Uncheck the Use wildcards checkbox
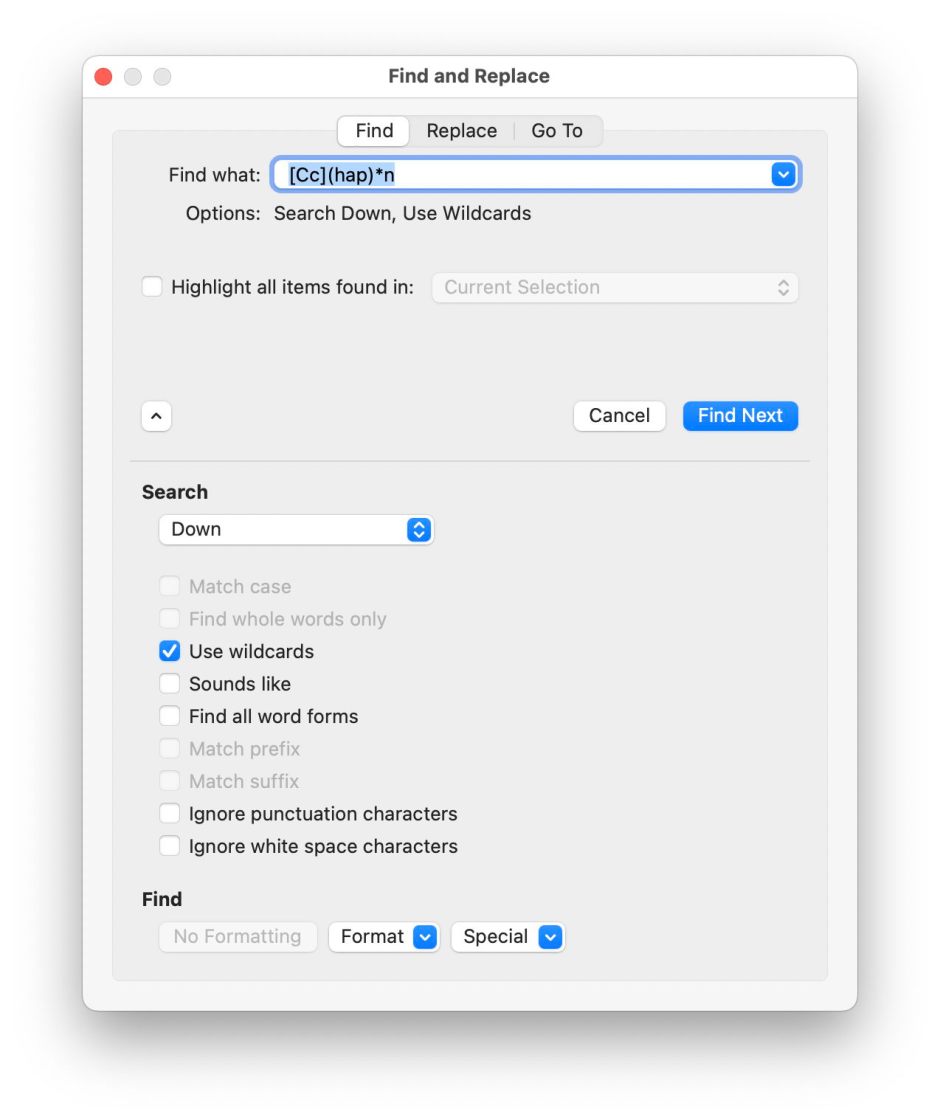940x1120 pixels. [170, 651]
